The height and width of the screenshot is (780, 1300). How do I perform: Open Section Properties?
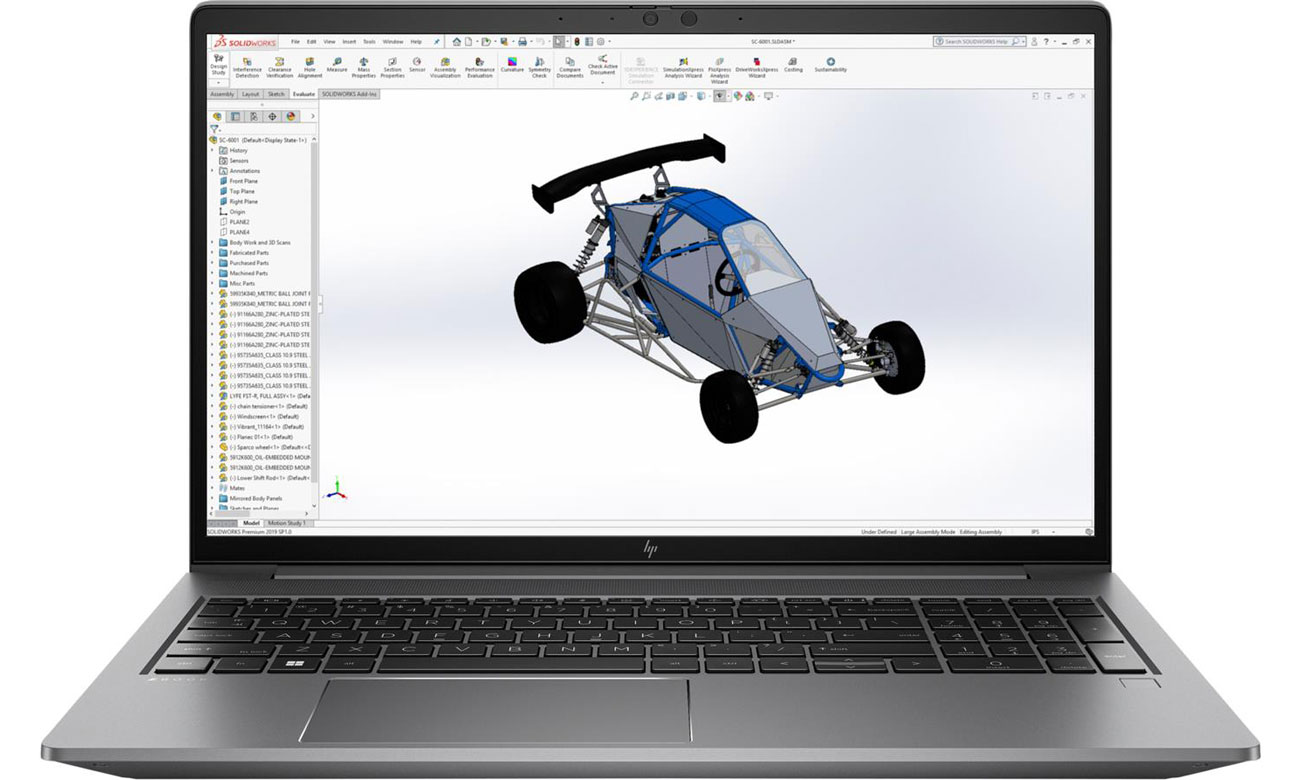click(x=392, y=67)
